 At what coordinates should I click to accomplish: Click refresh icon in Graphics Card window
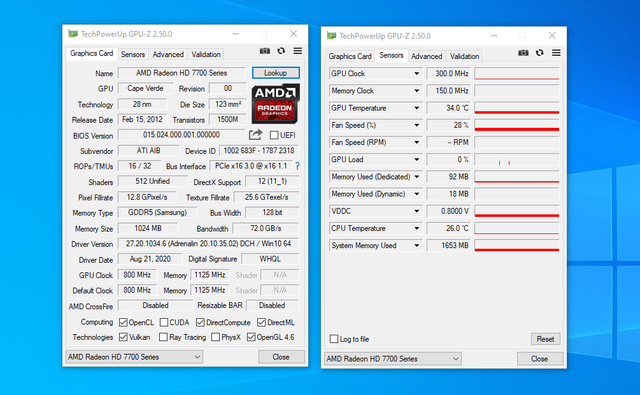[281, 51]
